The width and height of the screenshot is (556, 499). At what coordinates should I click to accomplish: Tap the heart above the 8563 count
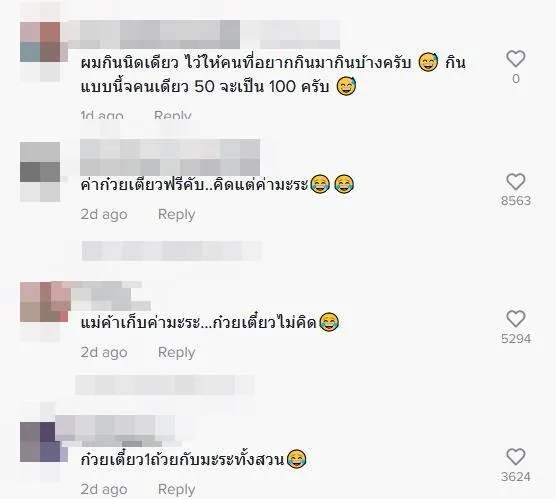click(516, 182)
